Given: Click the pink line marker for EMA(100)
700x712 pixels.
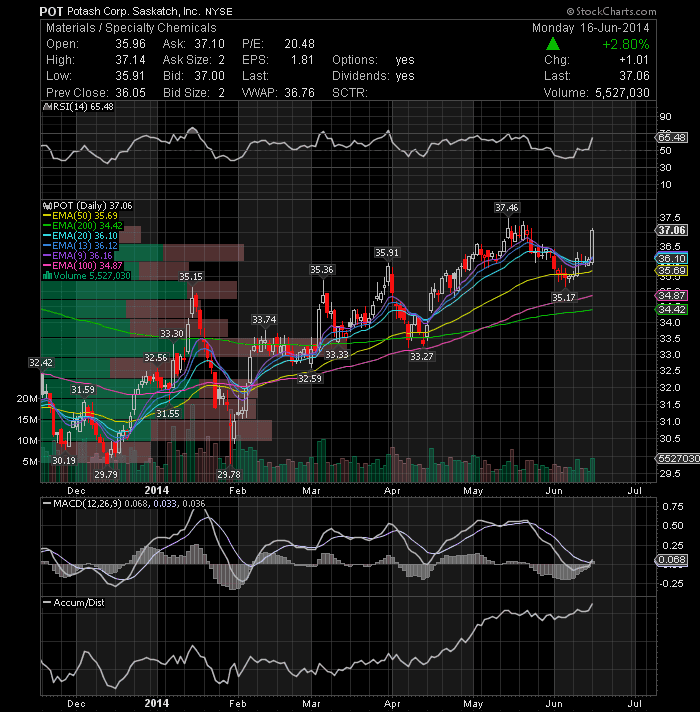Looking at the screenshot, I should pyautogui.click(x=47, y=266).
